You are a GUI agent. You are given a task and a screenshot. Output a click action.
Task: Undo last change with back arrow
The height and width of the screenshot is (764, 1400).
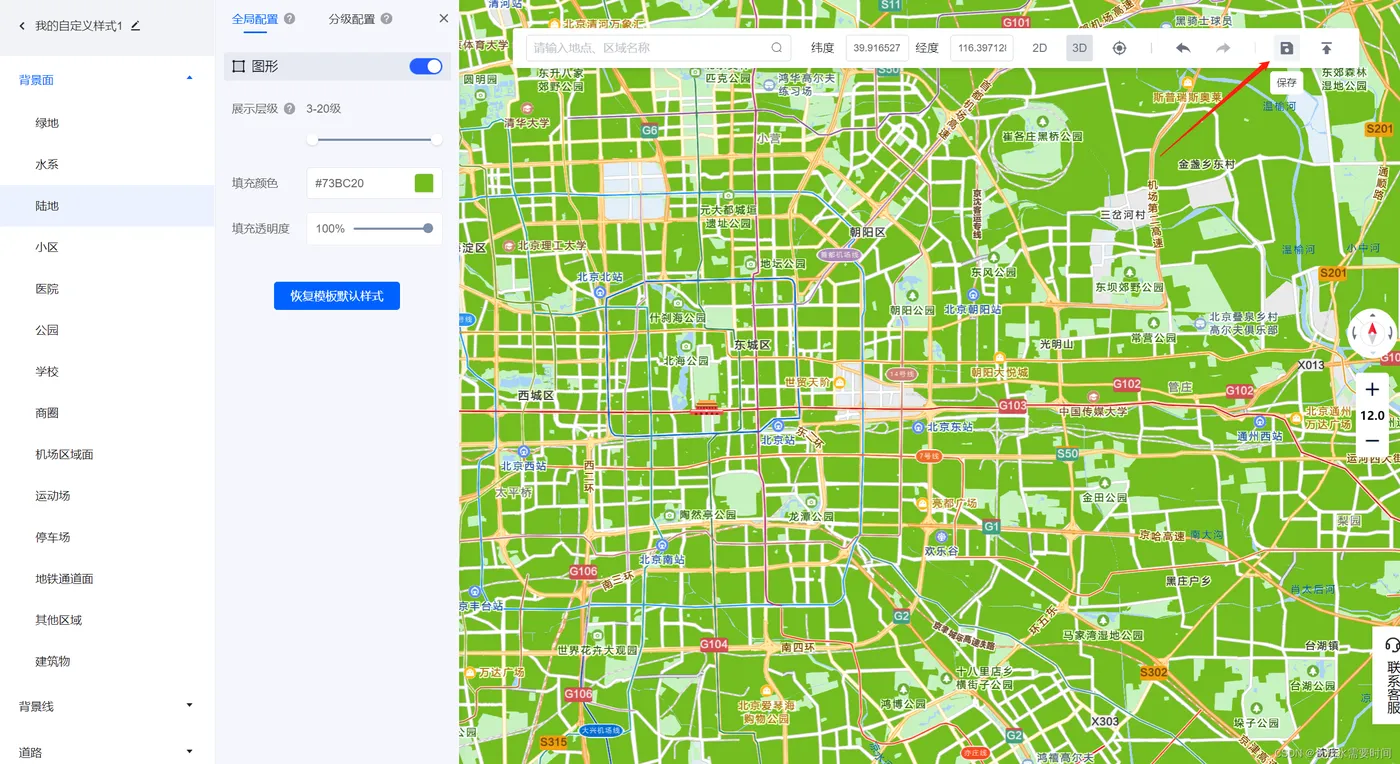pos(1183,48)
